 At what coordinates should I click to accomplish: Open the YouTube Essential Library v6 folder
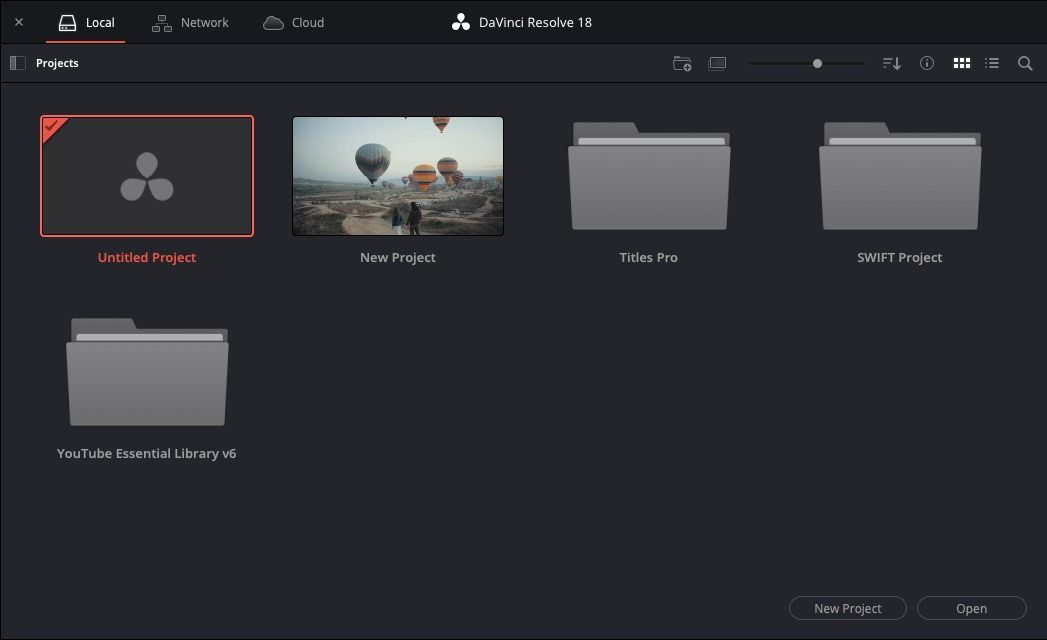[147, 372]
